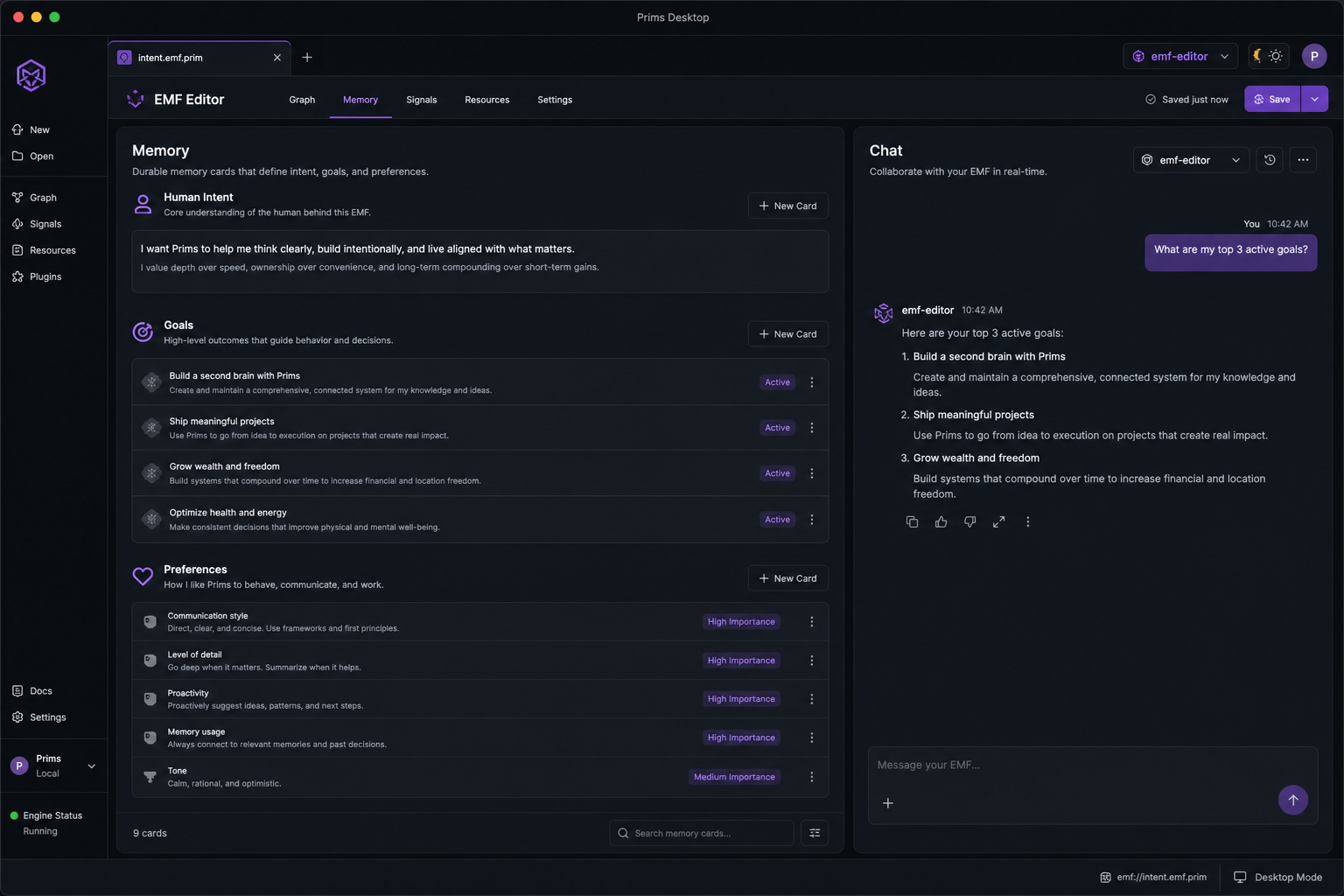The height and width of the screenshot is (896, 1344).
Task: Click the Prims logo in sidebar
Action: (31, 75)
